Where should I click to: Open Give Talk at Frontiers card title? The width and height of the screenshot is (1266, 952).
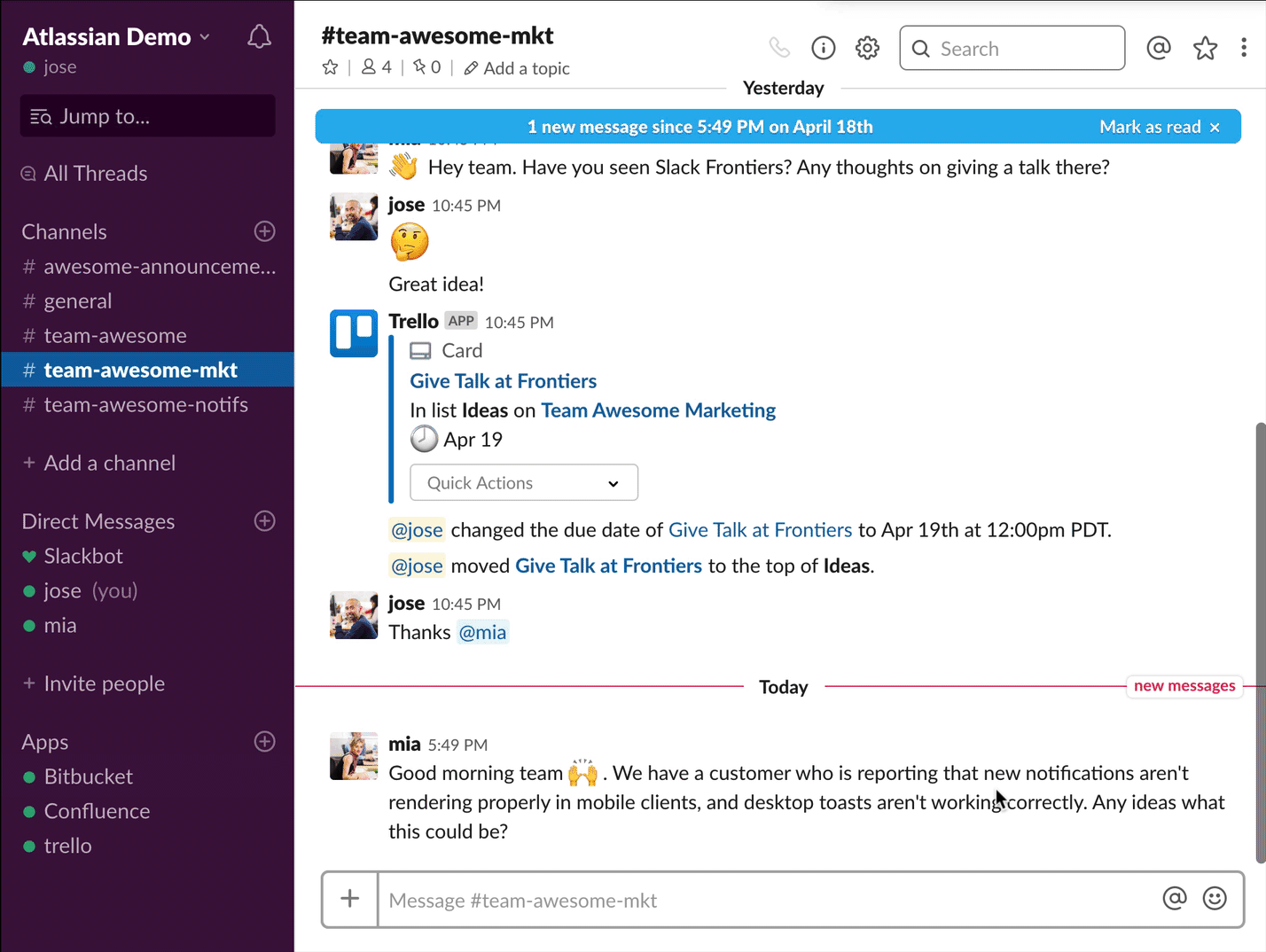point(503,381)
